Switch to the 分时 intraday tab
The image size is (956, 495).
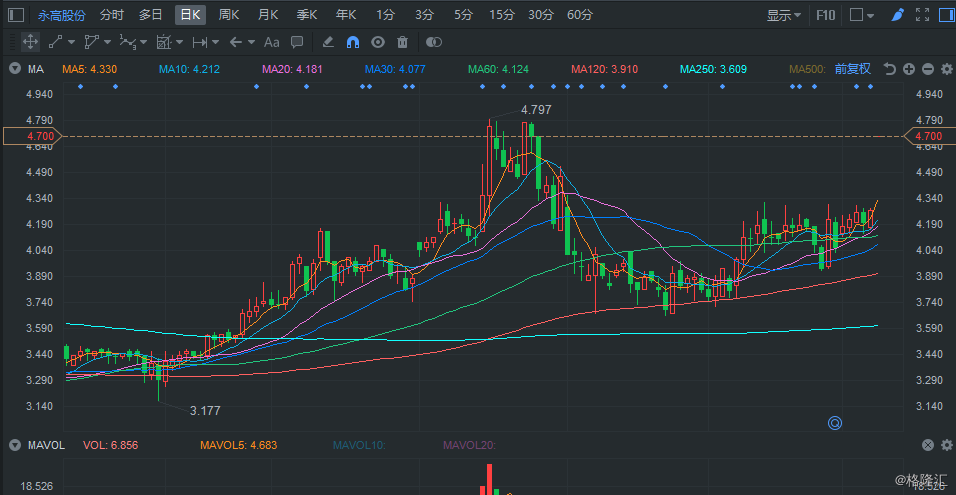click(111, 15)
